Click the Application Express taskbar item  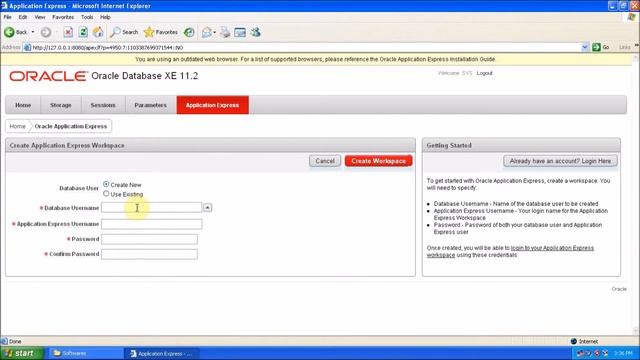(162, 353)
